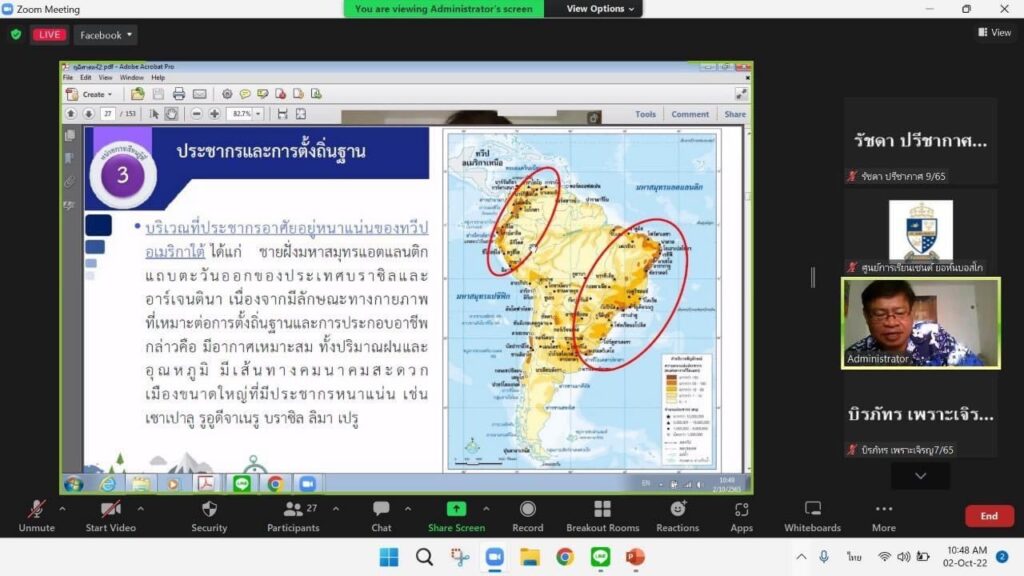Image resolution: width=1024 pixels, height=576 pixels.
Task: Click the More options icon
Action: [883, 515]
